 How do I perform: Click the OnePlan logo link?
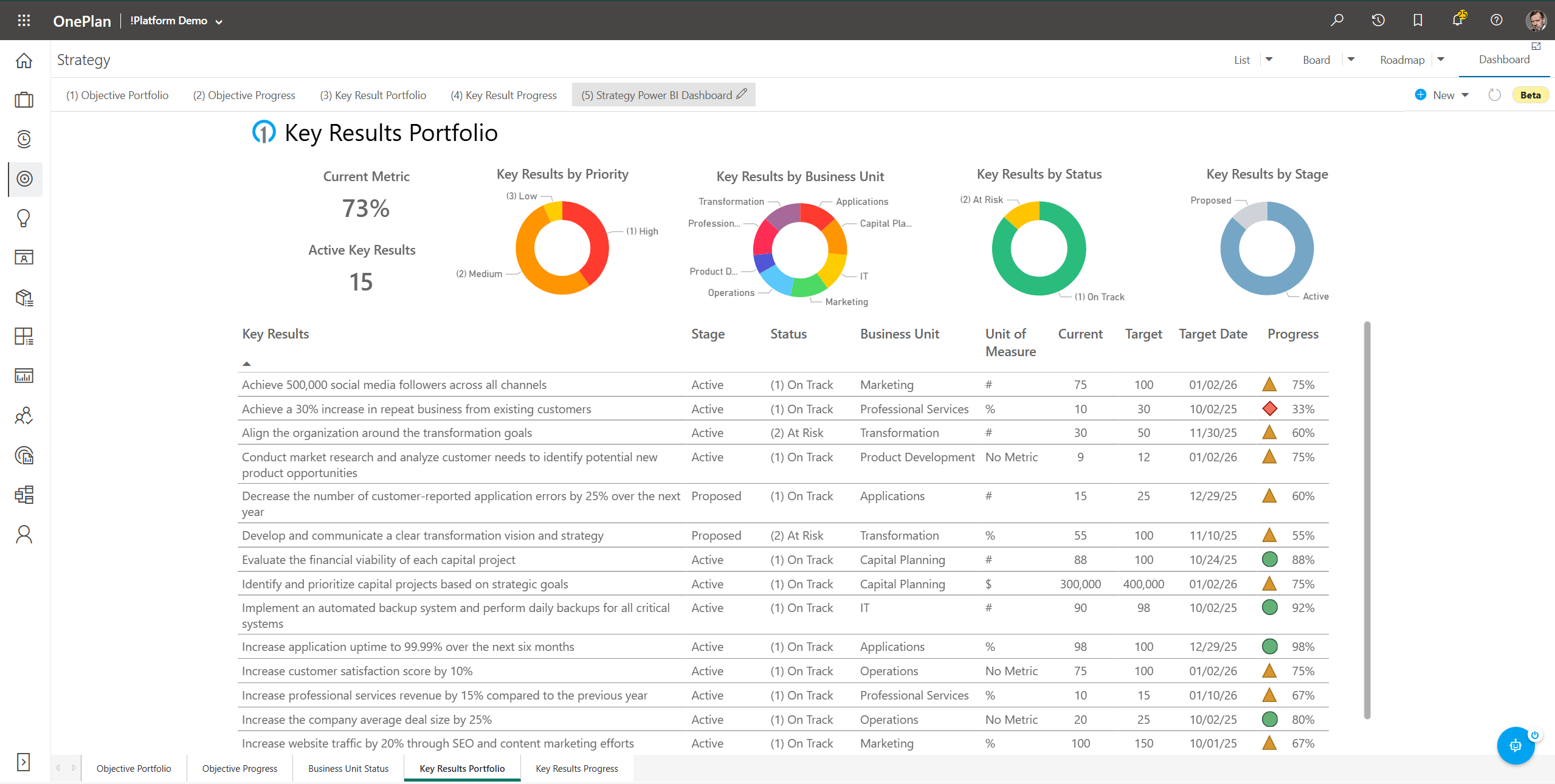point(82,21)
